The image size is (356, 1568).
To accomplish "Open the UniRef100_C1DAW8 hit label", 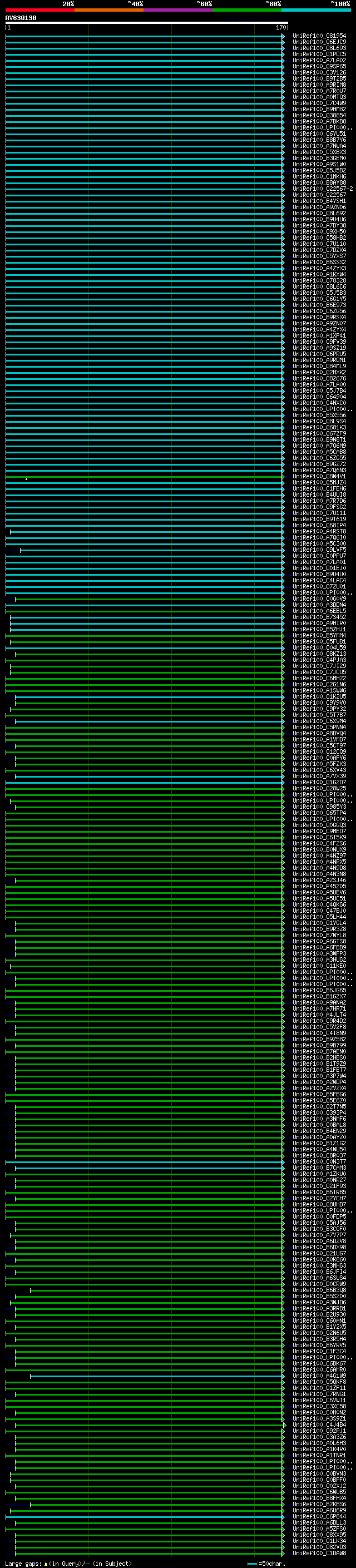I will tap(319, 1553).
